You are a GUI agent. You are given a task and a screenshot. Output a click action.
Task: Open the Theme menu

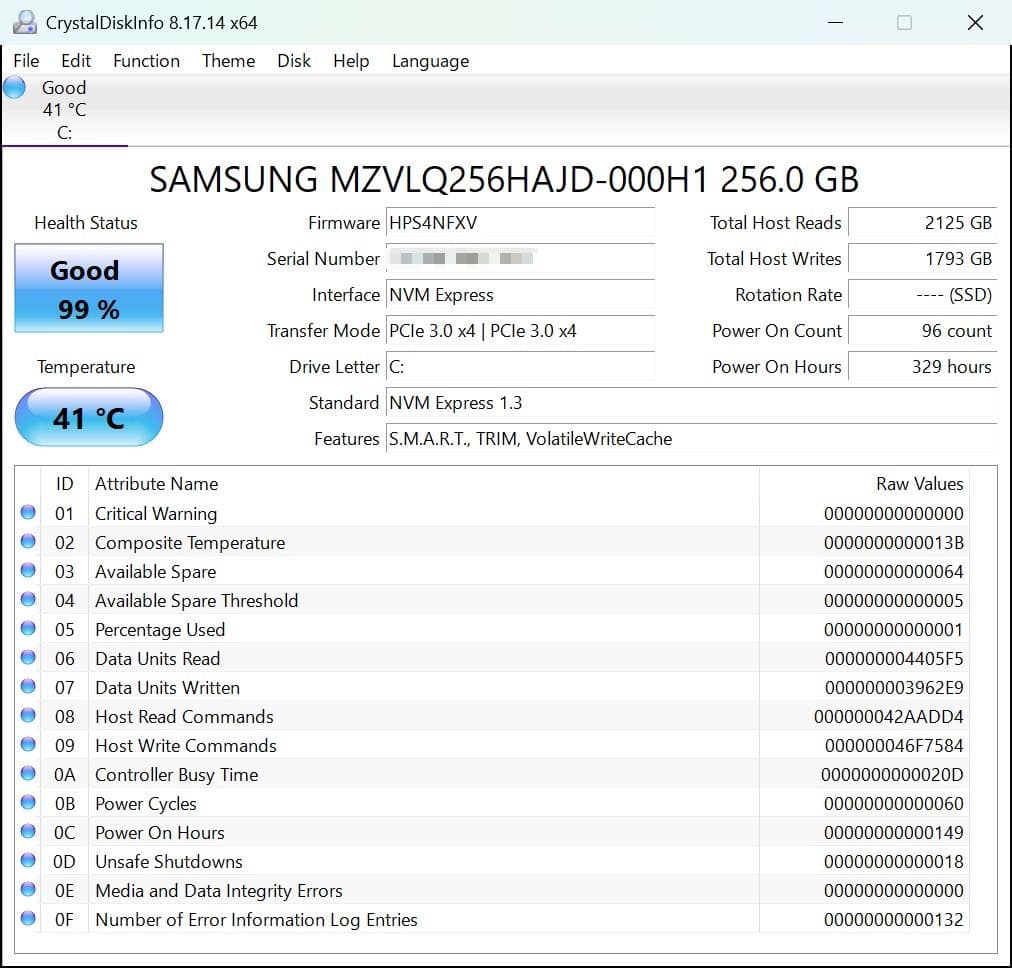click(228, 61)
